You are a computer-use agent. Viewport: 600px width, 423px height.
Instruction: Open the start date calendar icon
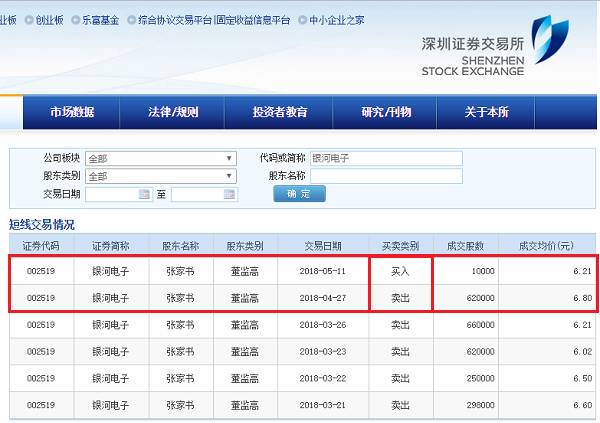coord(144,194)
